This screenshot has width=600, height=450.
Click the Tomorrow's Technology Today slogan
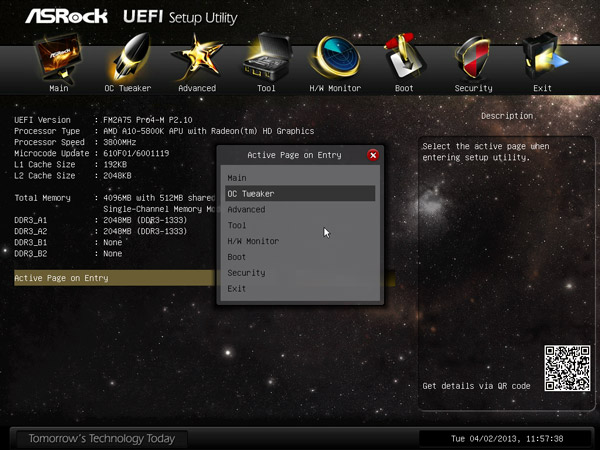(x=102, y=439)
